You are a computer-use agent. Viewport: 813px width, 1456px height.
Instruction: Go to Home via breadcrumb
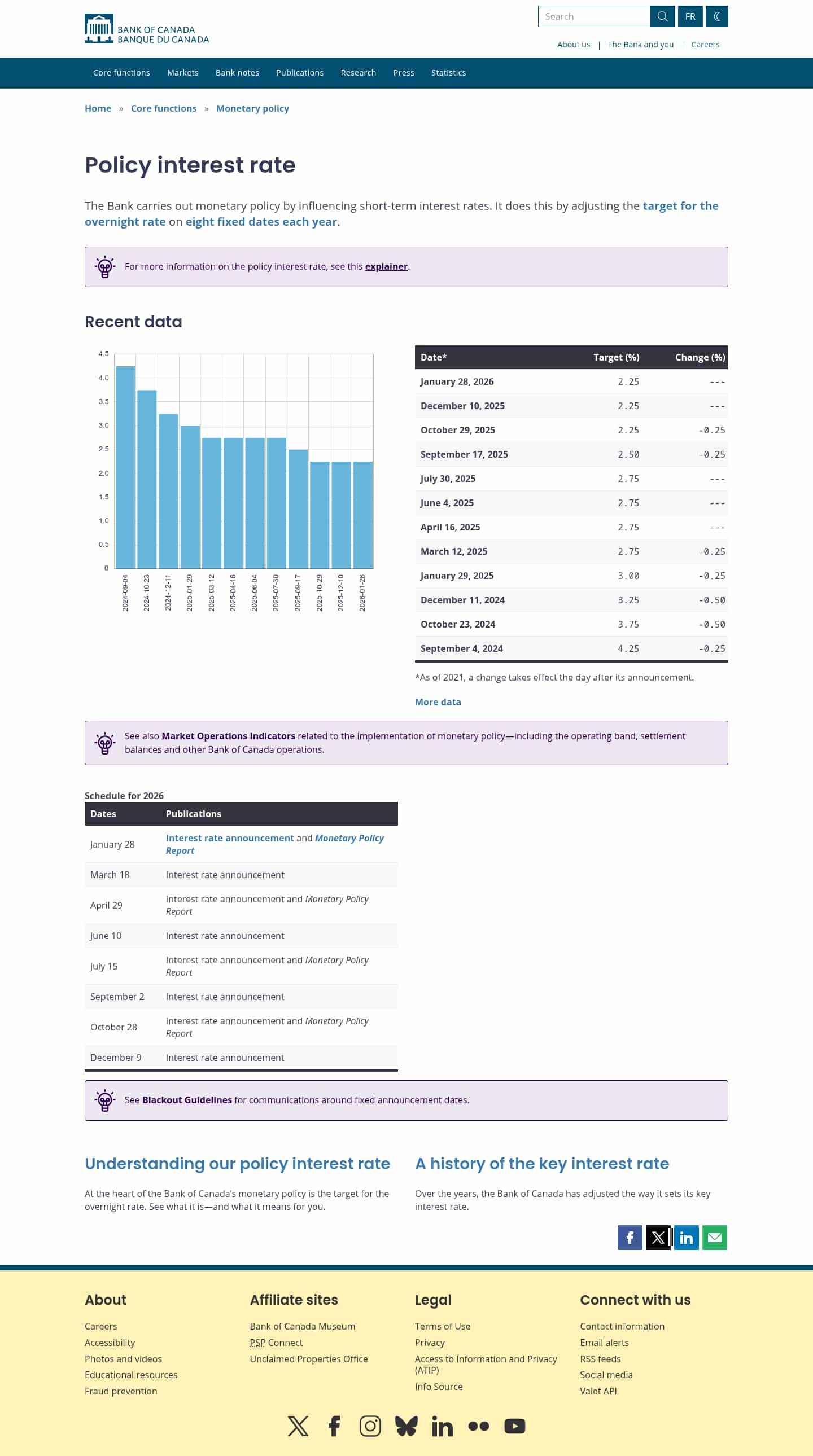click(98, 108)
